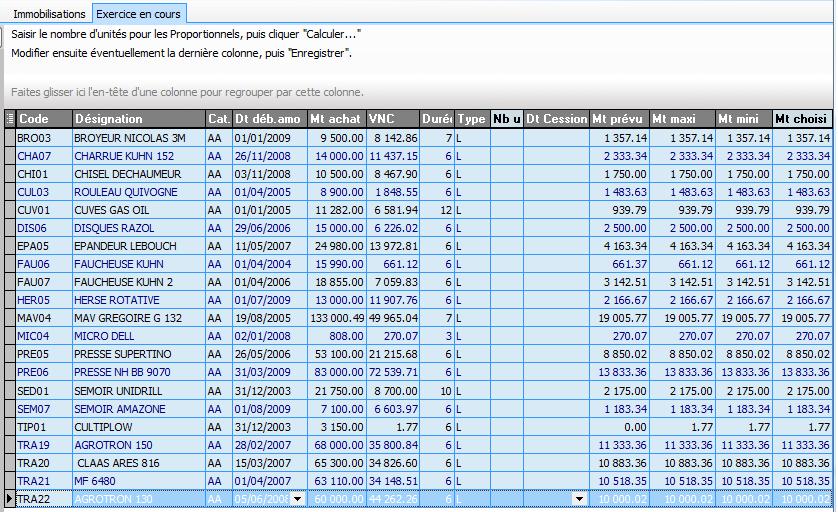Click the Nb u column header

[506, 119]
